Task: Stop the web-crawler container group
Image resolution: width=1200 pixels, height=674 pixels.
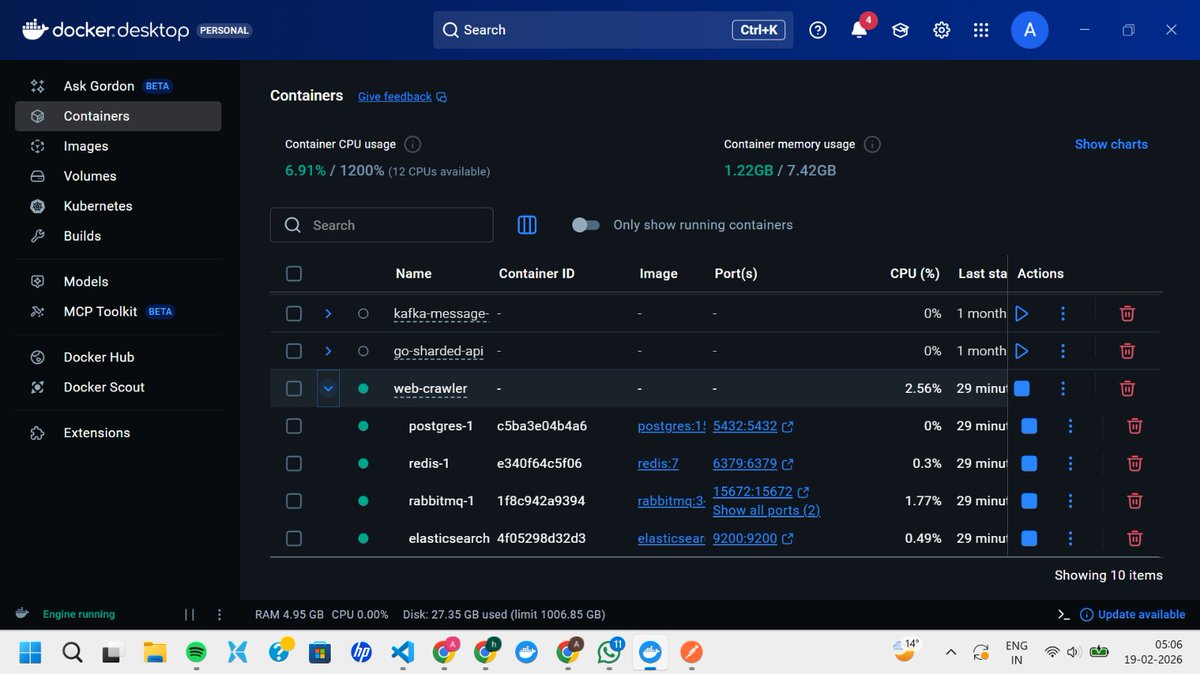Action: point(1021,388)
